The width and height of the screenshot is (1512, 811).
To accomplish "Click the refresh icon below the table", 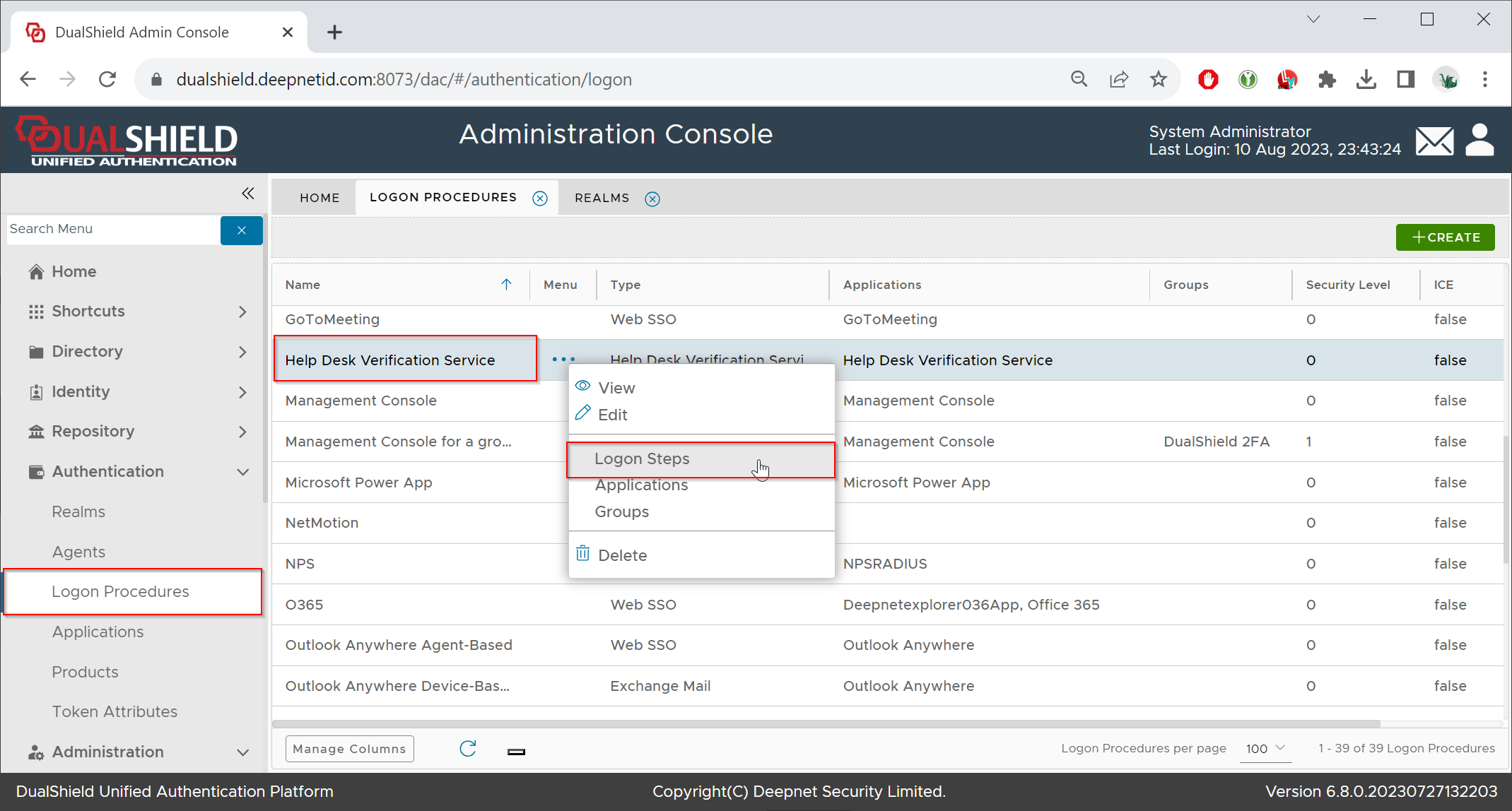I will coord(468,748).
